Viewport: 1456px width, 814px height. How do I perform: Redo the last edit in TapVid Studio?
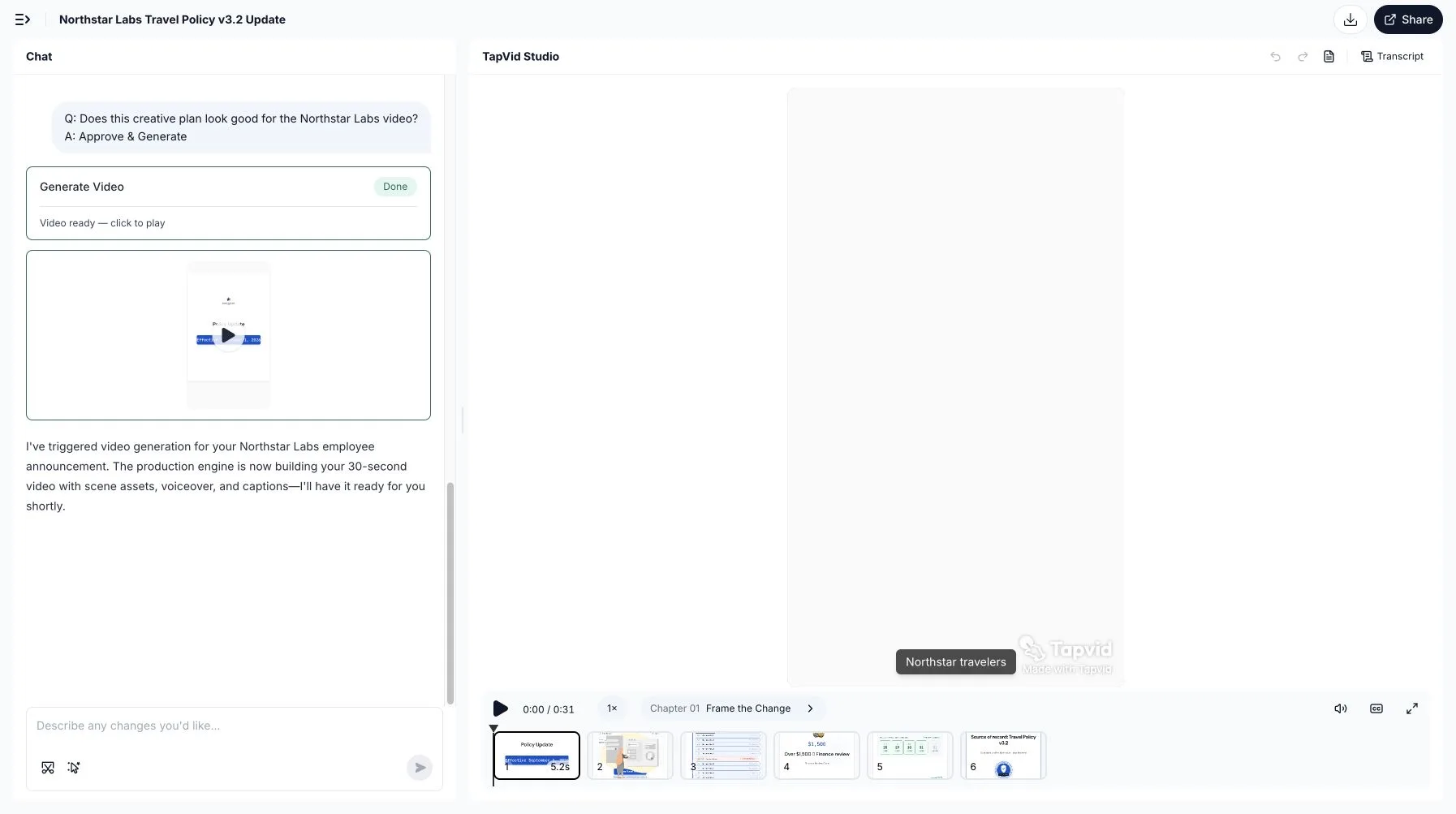tap(1303, 57)
